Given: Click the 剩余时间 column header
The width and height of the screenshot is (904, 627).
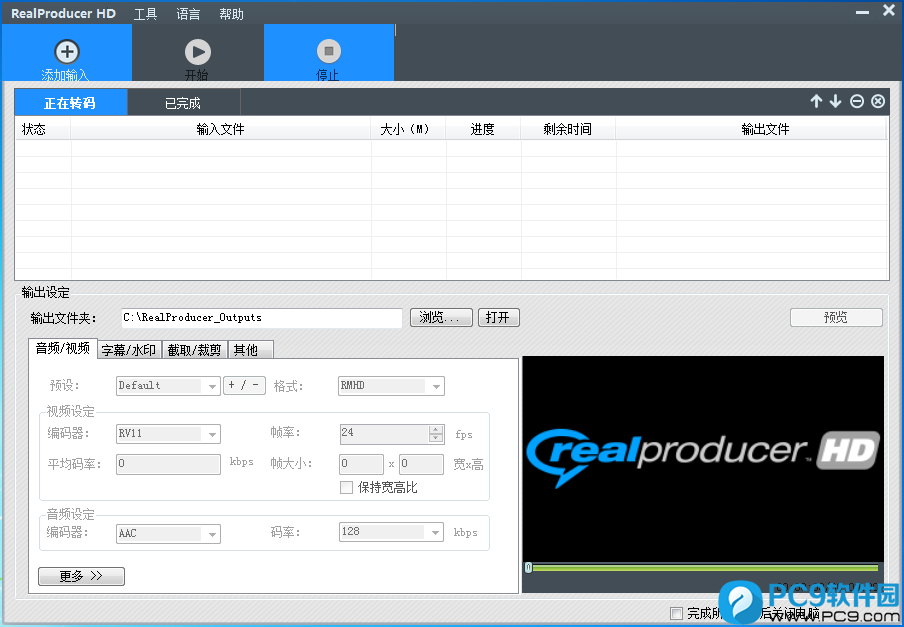Looking at the screenshot, I should 568,129.
